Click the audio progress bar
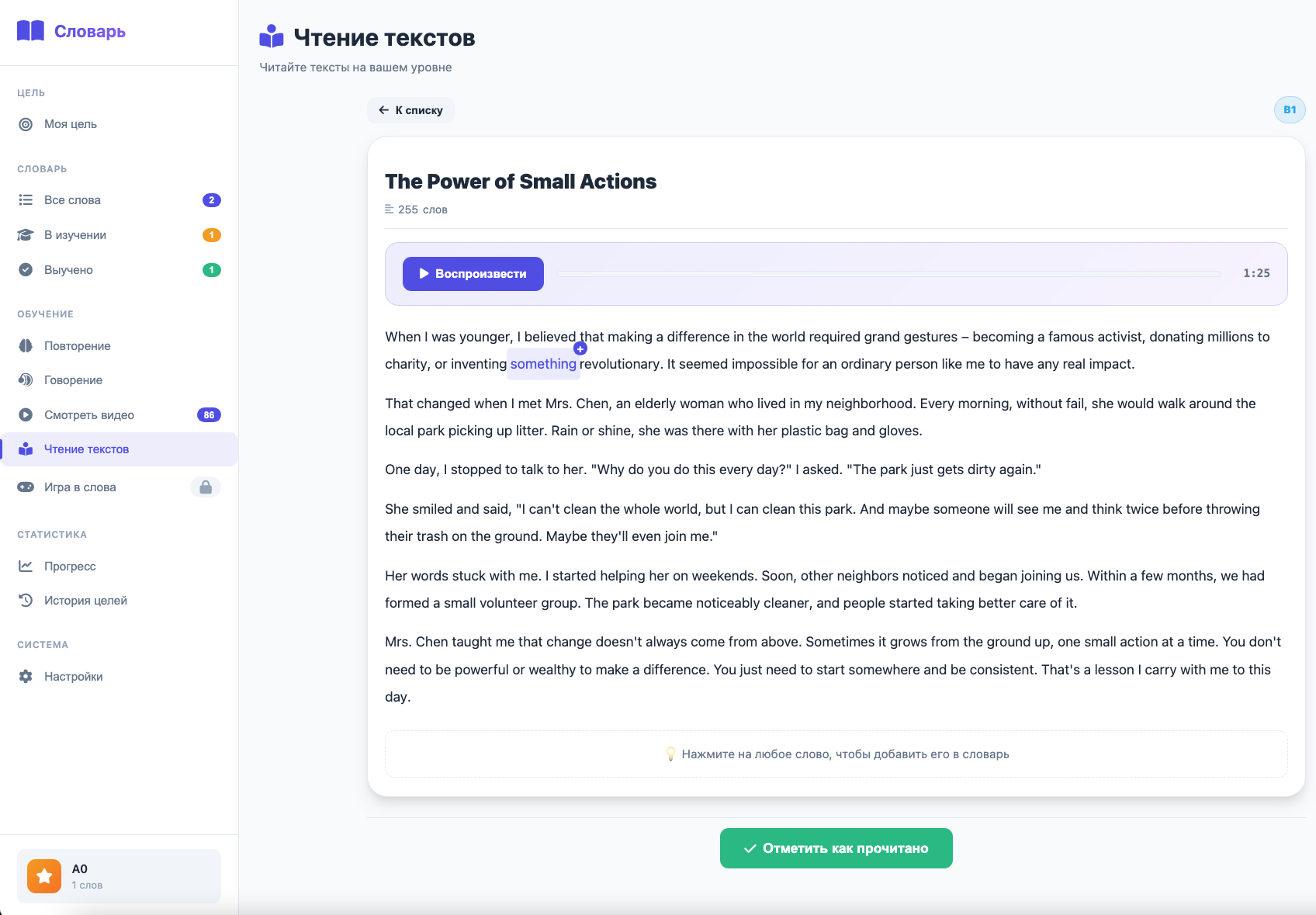Image resolution: width=1316 pixels, height=915 pixels. (888, 274)
